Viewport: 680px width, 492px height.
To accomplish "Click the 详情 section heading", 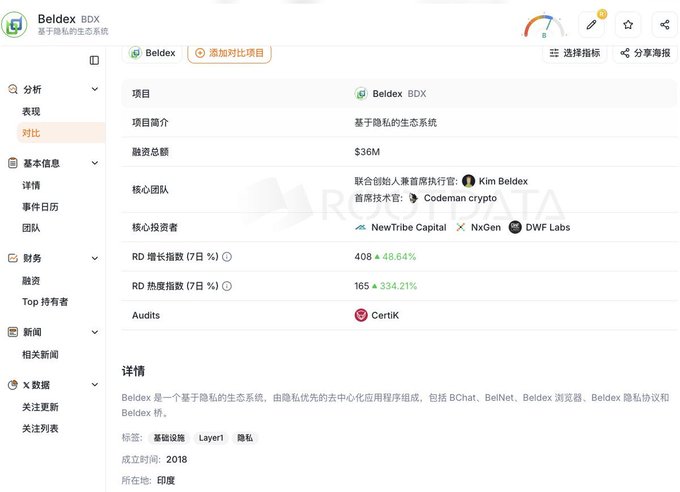I will [133, 371].
